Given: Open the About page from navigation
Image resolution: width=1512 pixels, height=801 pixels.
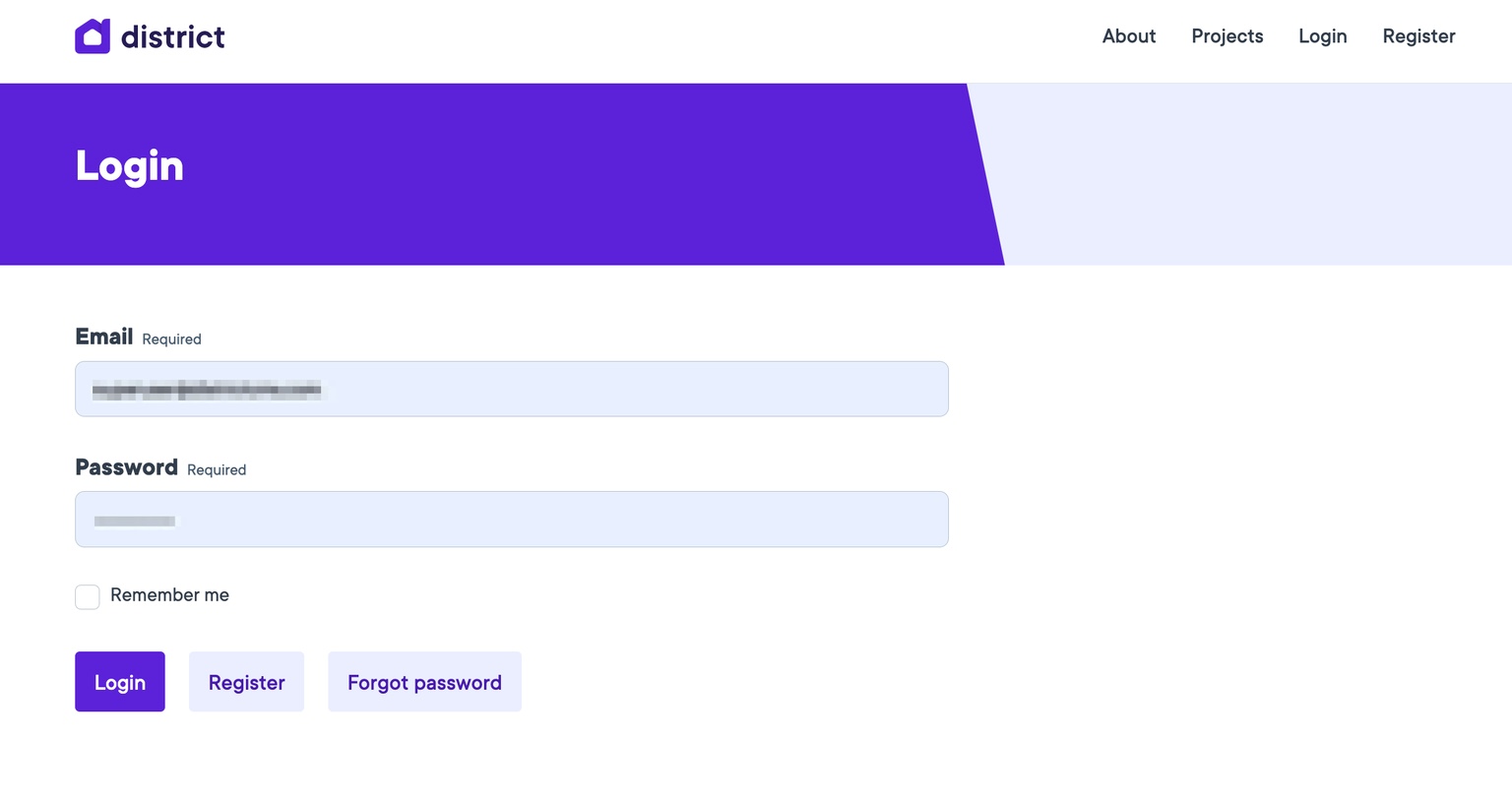Looking at the screenshot, I should pos(1128,36).
